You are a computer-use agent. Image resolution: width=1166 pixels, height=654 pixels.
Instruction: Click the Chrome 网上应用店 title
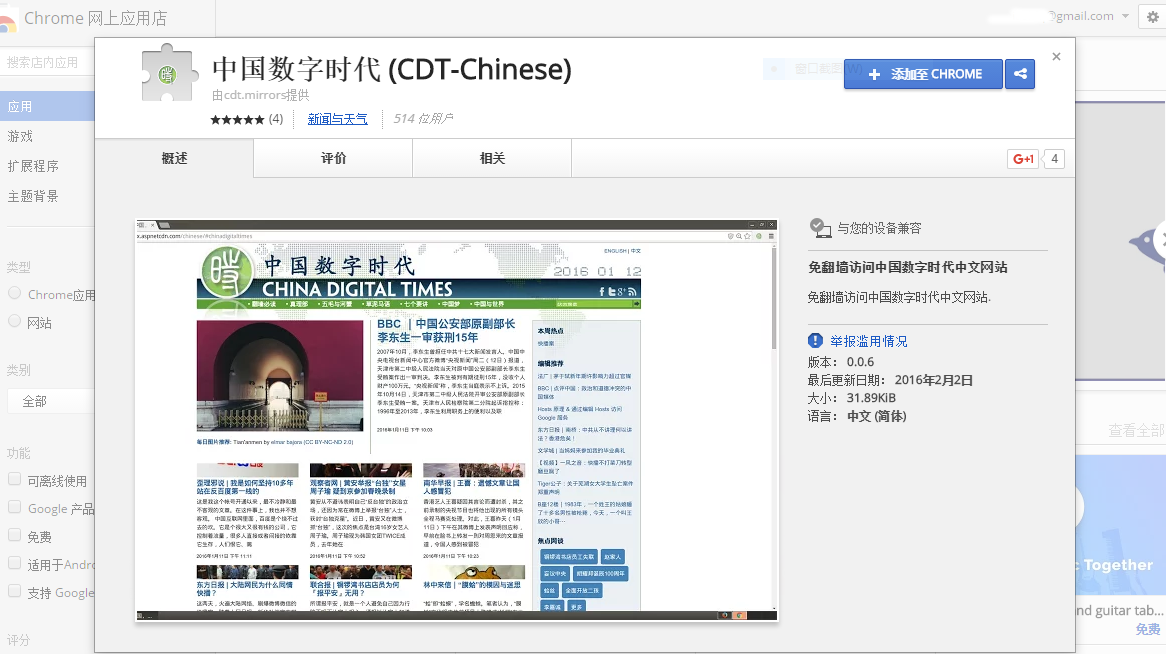(96, 18)
